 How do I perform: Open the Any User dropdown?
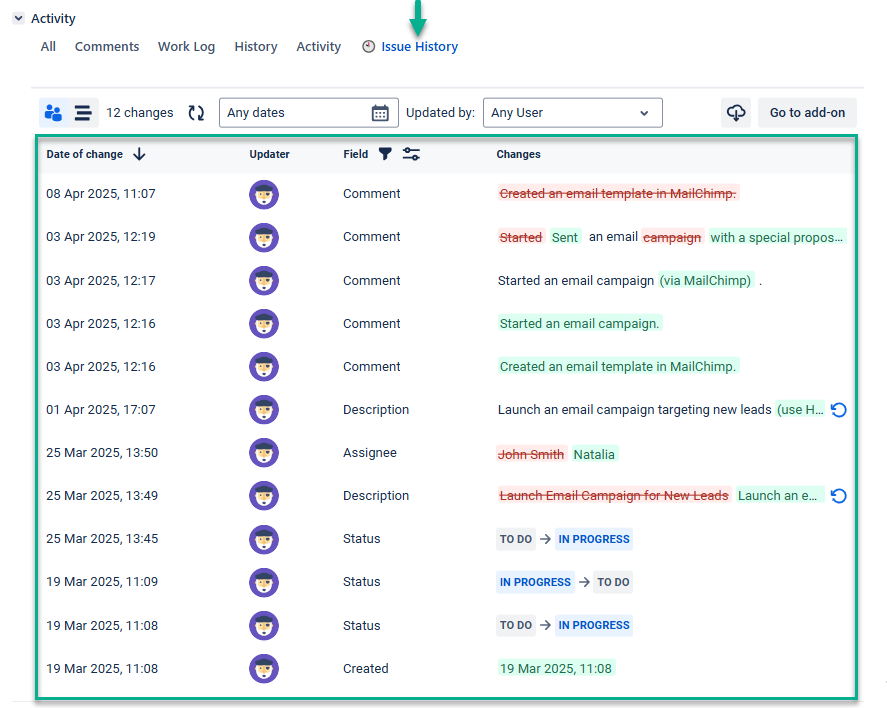pyautogui.click(x=572, y=113)
